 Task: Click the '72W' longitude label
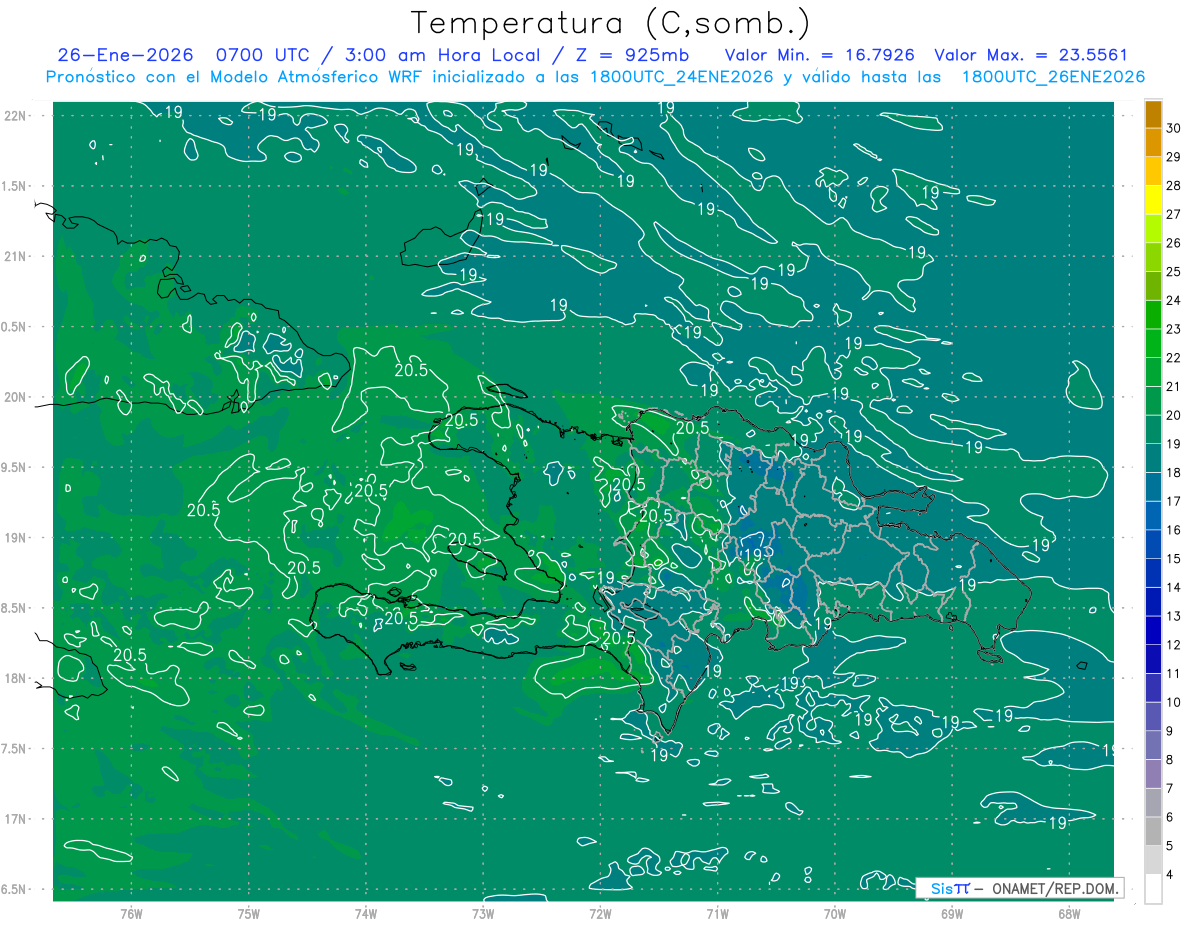click(x=600, y=913)
